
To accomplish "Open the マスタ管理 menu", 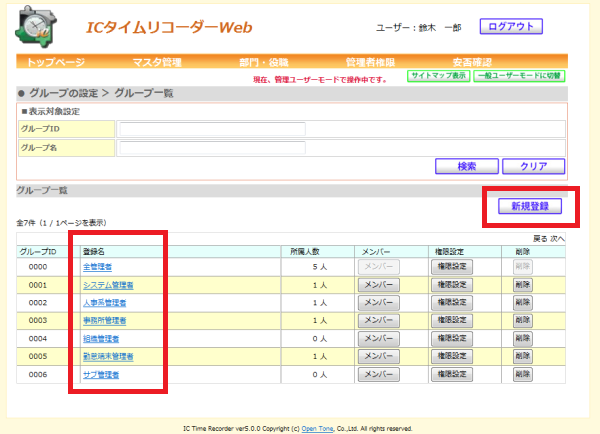I will pos(157,62).
